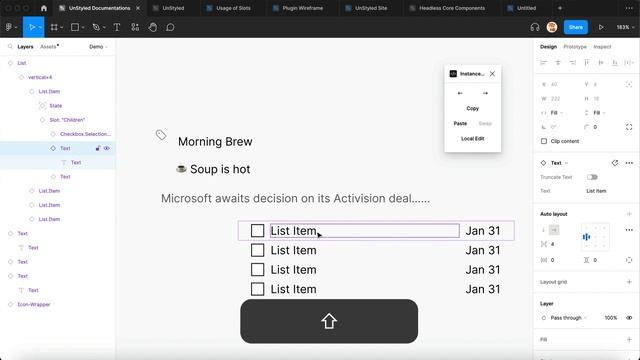
Task: Open the Headless Core Components tab
Action: pyautogui.click(x=452, y=8)
